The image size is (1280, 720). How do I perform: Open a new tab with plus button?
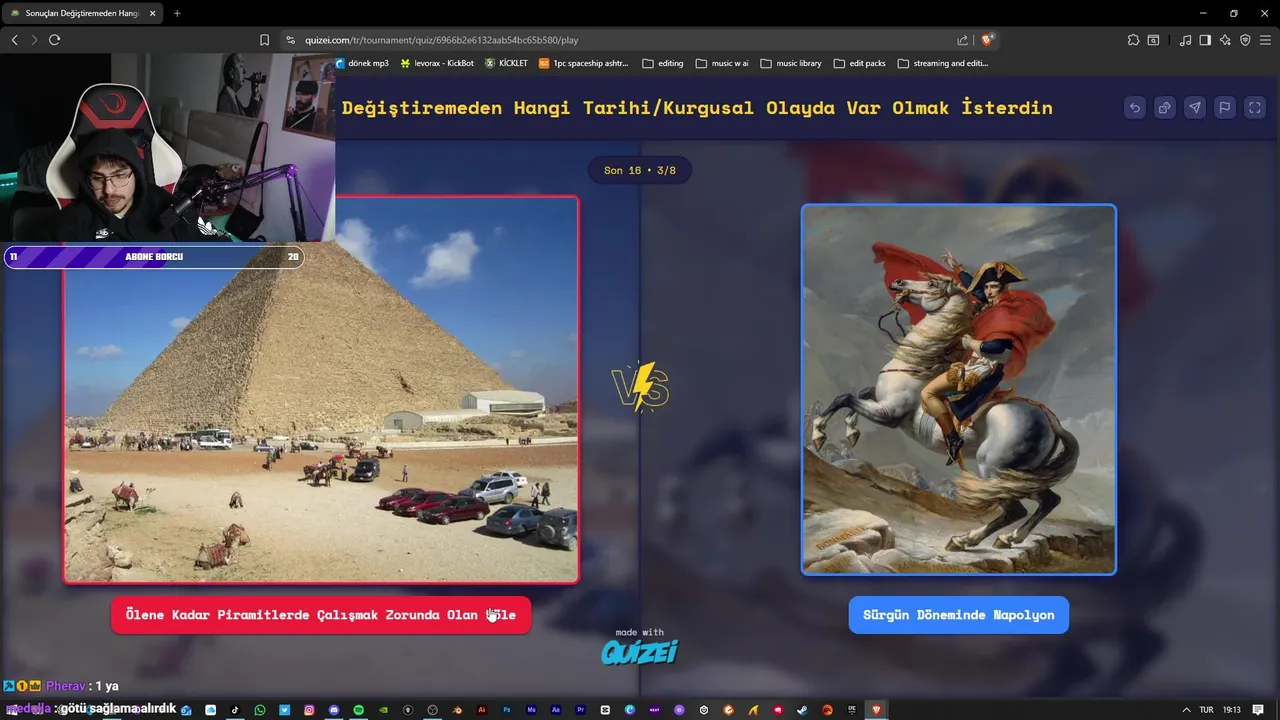pyautogui.click(x=177, y=13)
